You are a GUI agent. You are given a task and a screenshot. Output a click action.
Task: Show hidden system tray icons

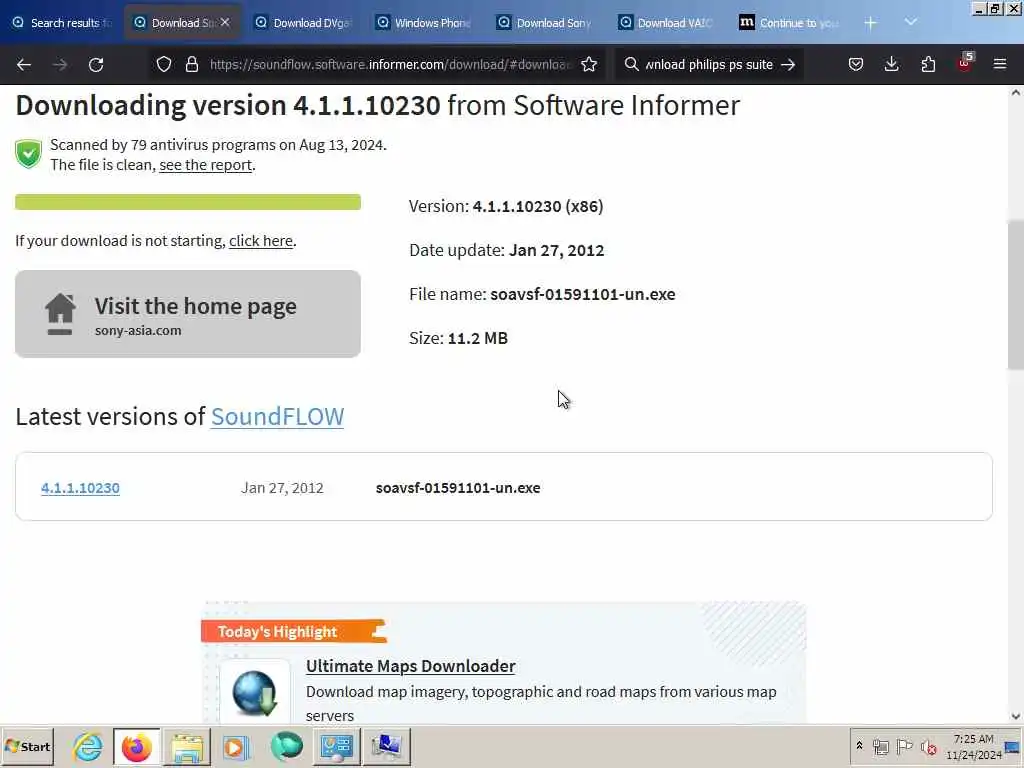point(859,746)
